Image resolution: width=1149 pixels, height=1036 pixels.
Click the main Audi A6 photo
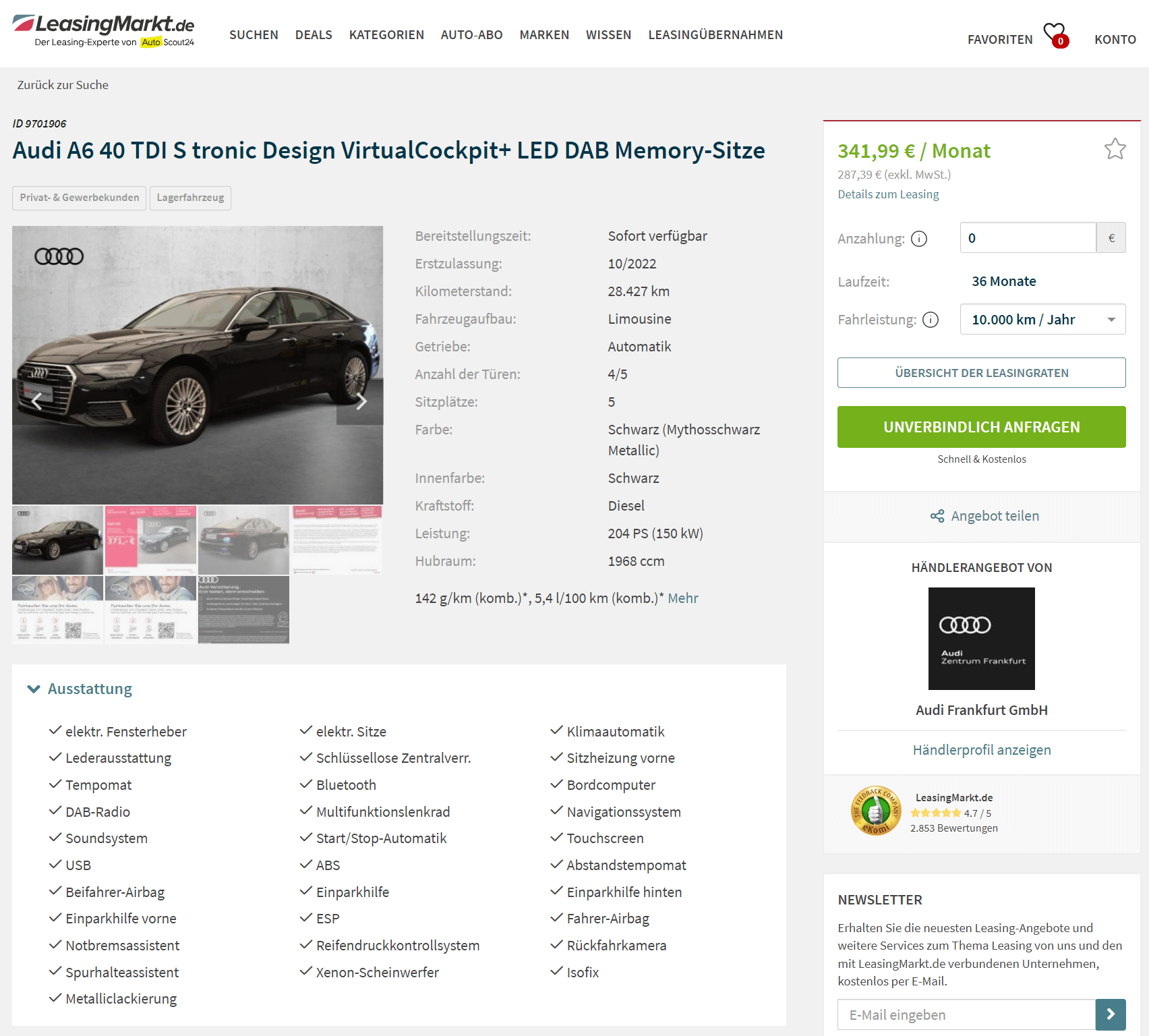click(x=198, y=365)
